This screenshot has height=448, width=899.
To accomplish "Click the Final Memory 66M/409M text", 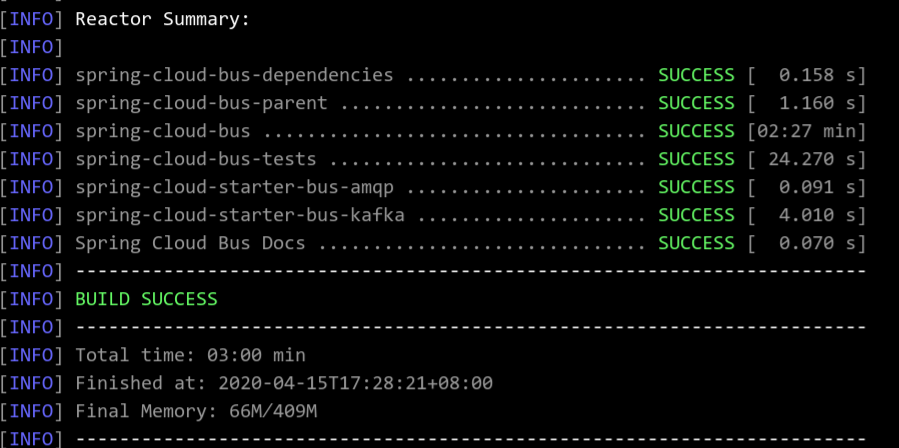I will [x=196, y=411].
